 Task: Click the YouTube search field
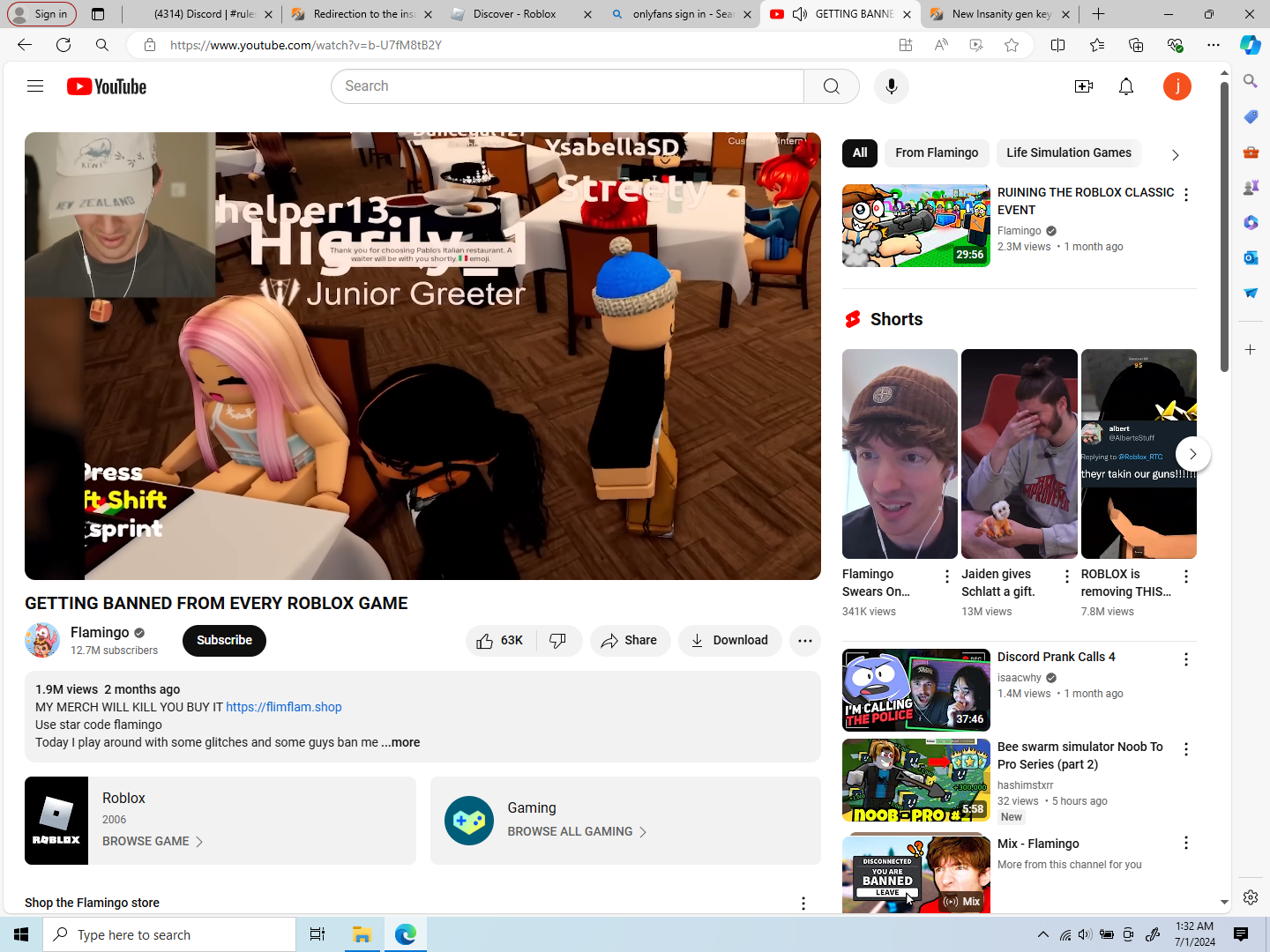click(x=567, y=86)
